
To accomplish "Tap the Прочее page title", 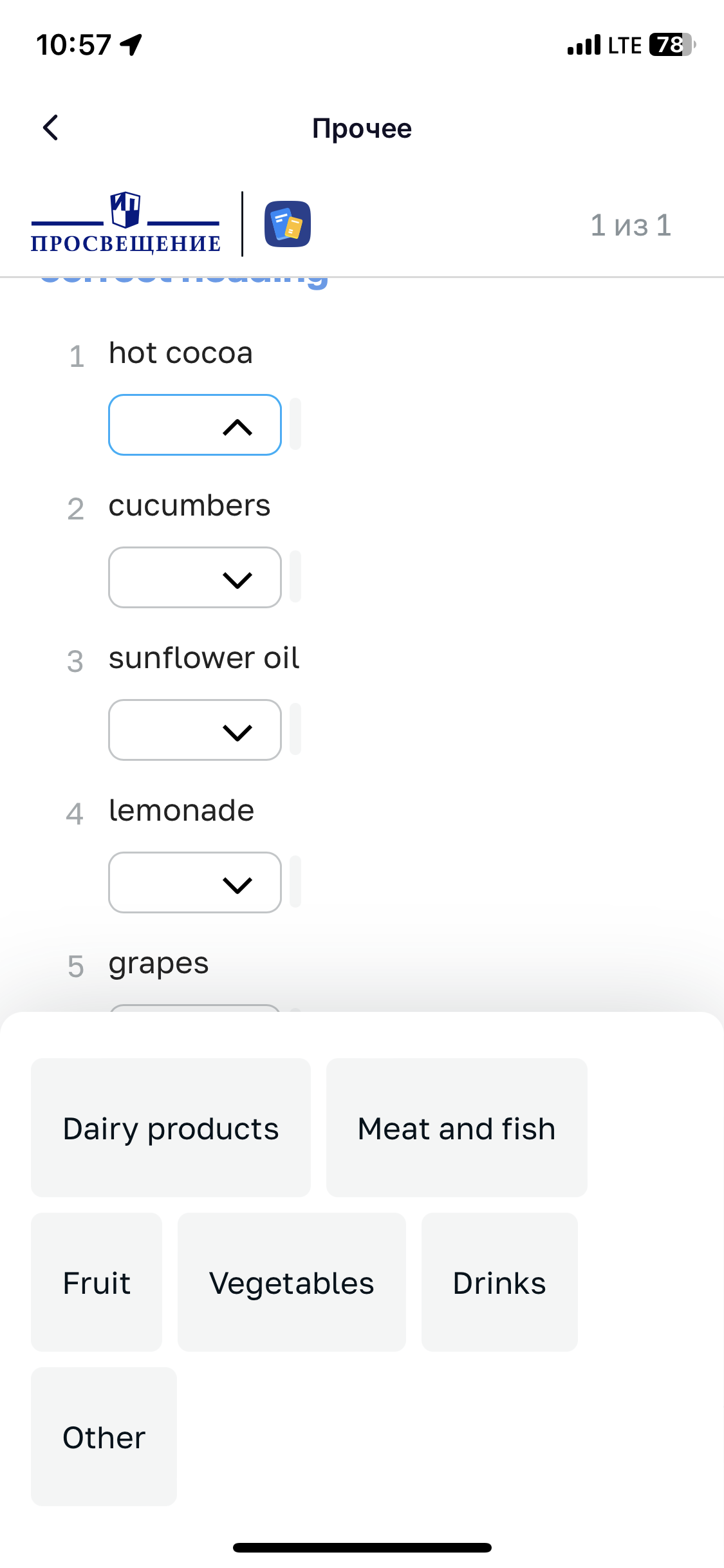I will pyautogui.click(x=362, y=128).
